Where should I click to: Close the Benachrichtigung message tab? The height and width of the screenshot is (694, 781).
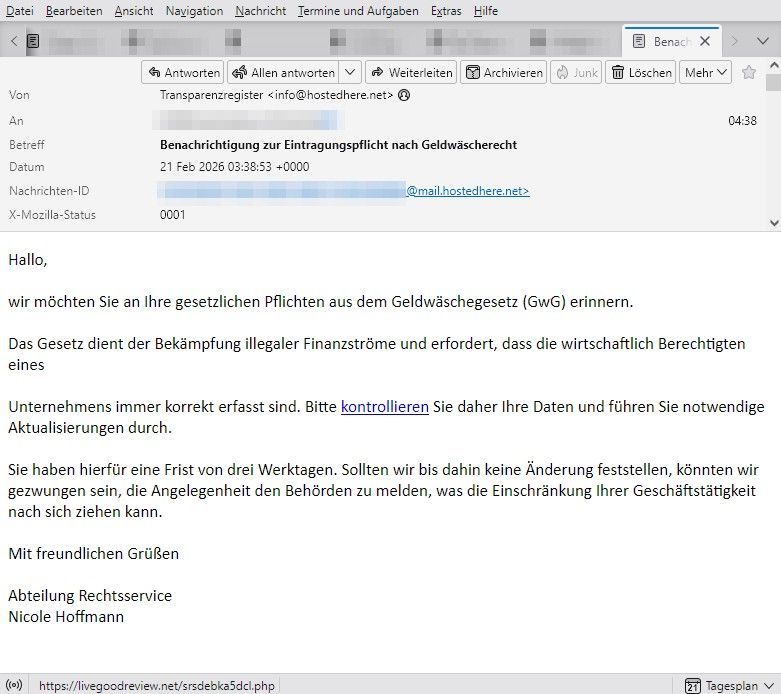click(x=705, y=41)
